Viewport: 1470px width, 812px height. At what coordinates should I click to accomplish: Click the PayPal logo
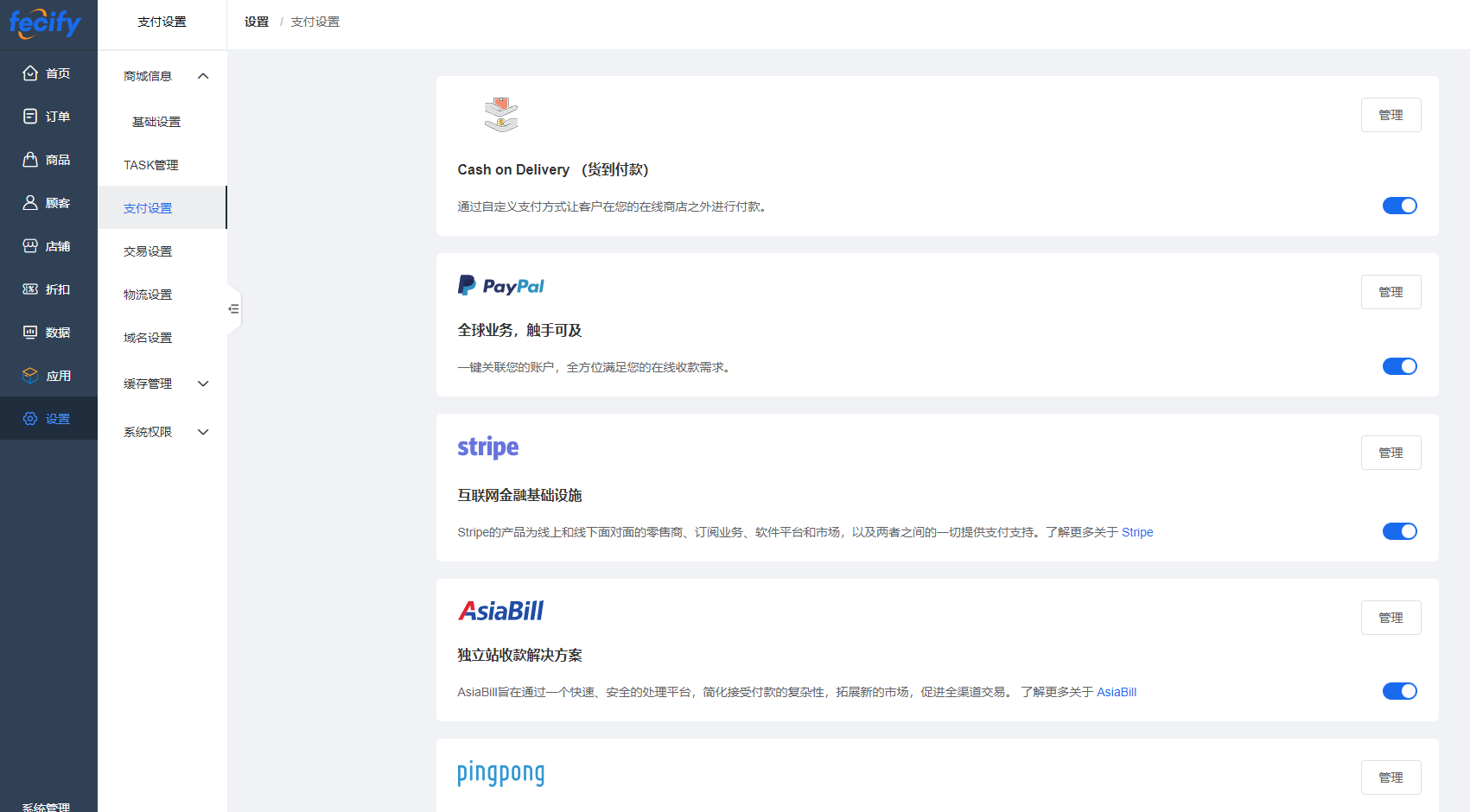[501, 286]
